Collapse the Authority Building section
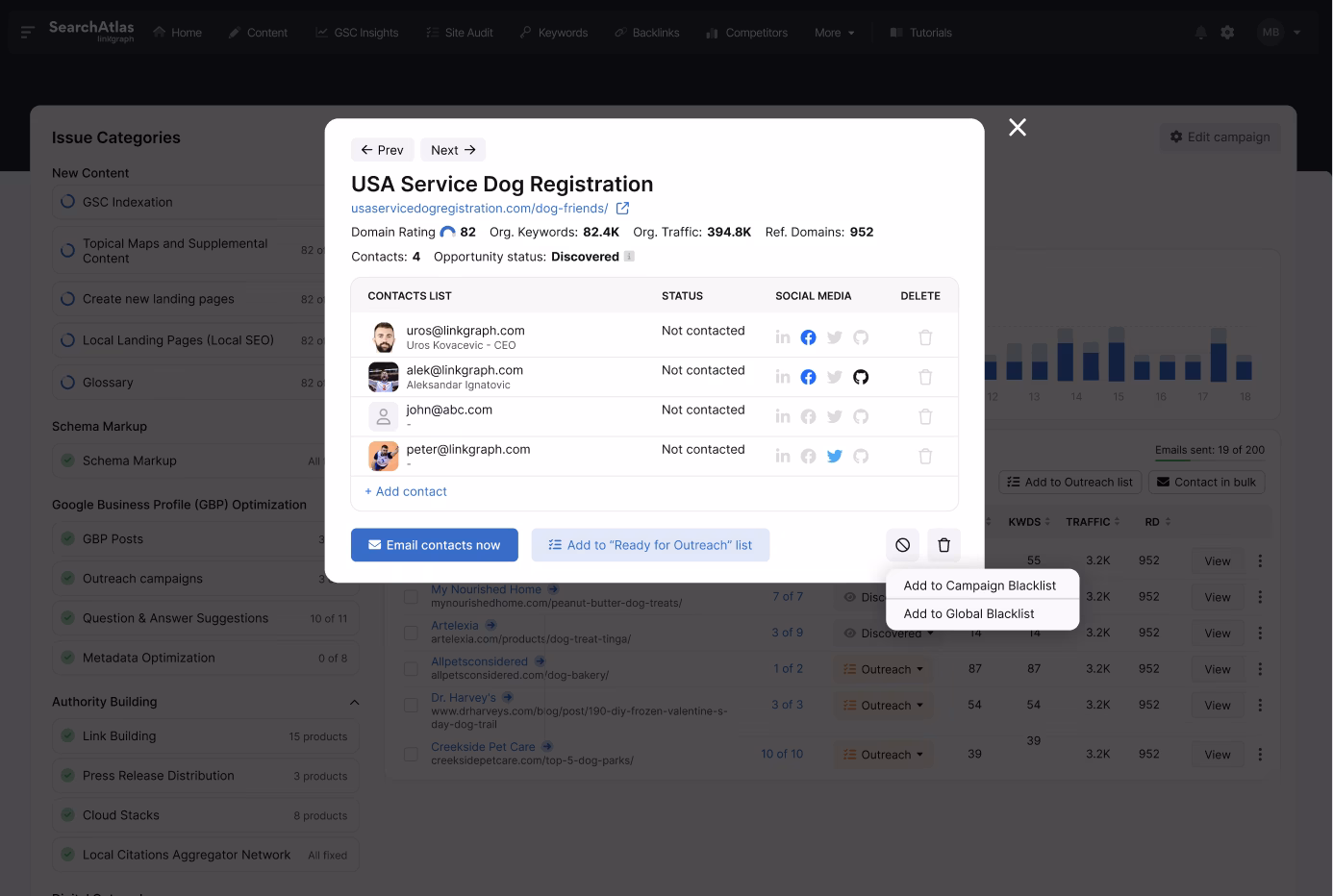1333x896 pixels. tap(354, 703)
